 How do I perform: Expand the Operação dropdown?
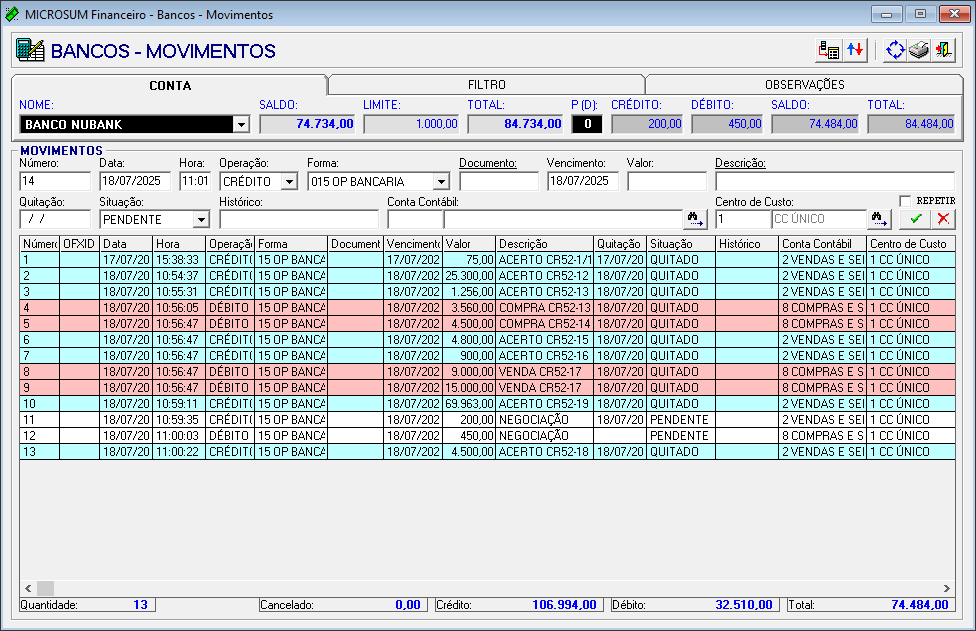289,182
